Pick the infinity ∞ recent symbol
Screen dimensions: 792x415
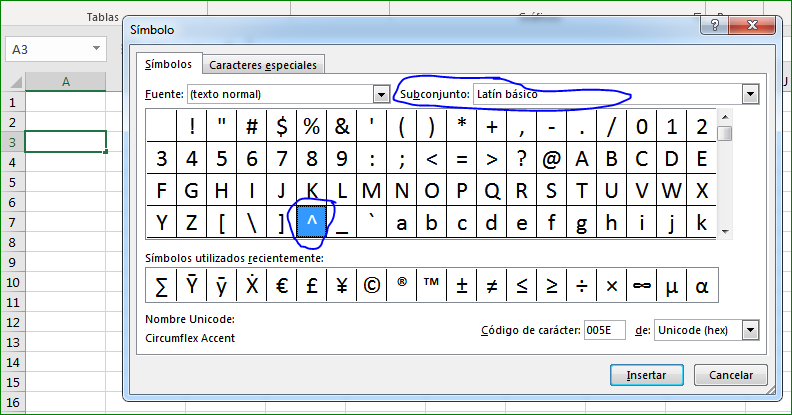(x=641, y=285)
